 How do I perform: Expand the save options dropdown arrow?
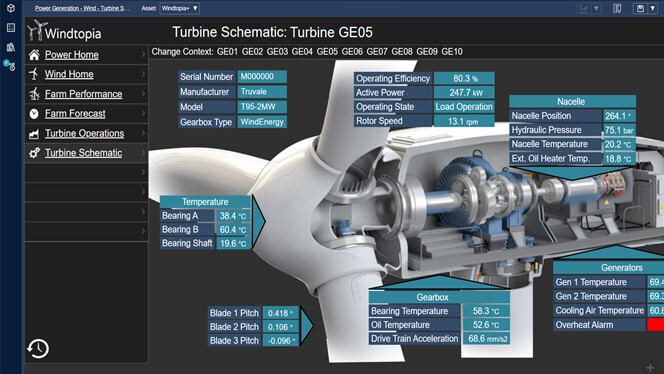point(653,8)
